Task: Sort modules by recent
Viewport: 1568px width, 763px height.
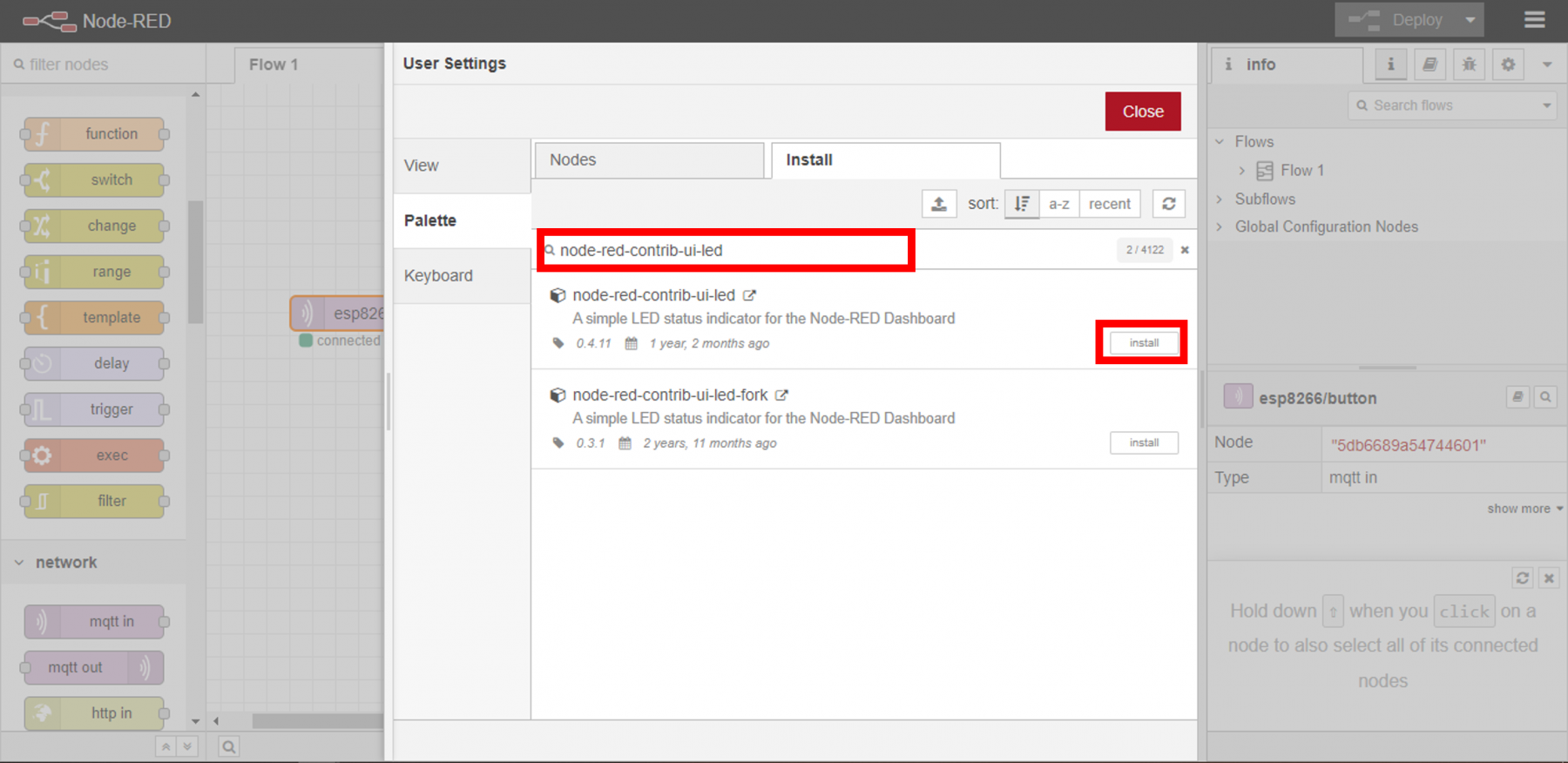Action: point(1109,204)
